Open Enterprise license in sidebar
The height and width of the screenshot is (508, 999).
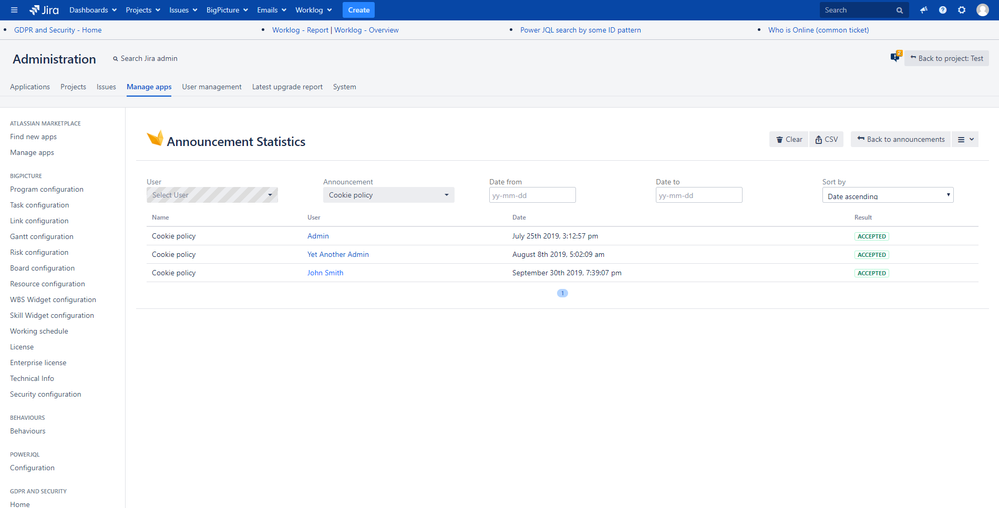(38, 363)
